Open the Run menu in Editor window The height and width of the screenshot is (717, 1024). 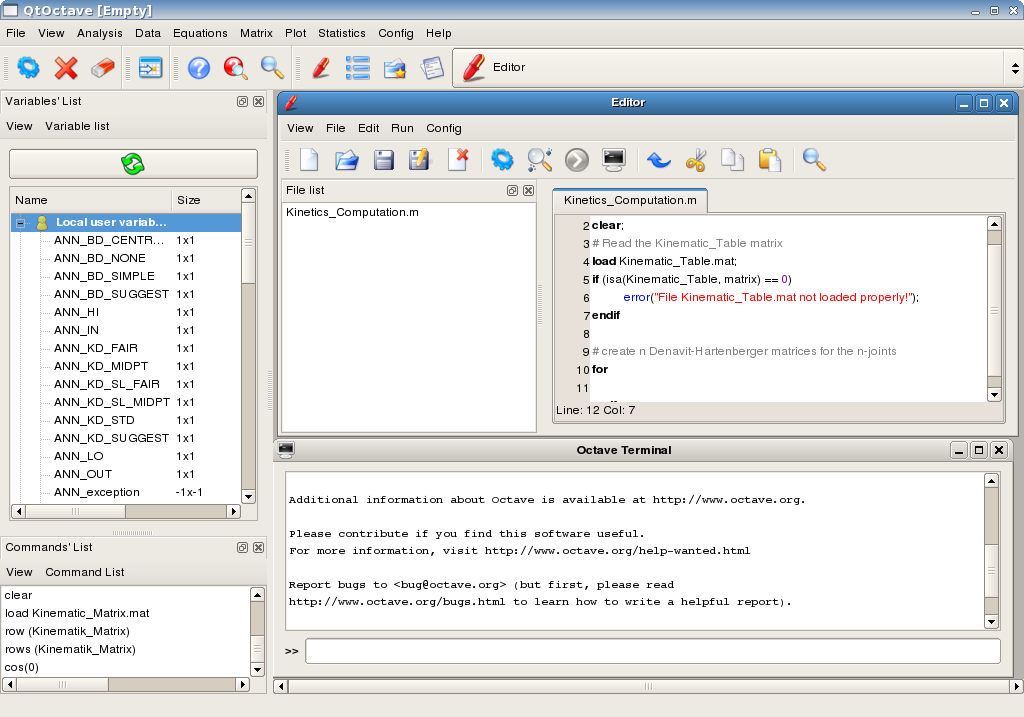tap(402, 129)
